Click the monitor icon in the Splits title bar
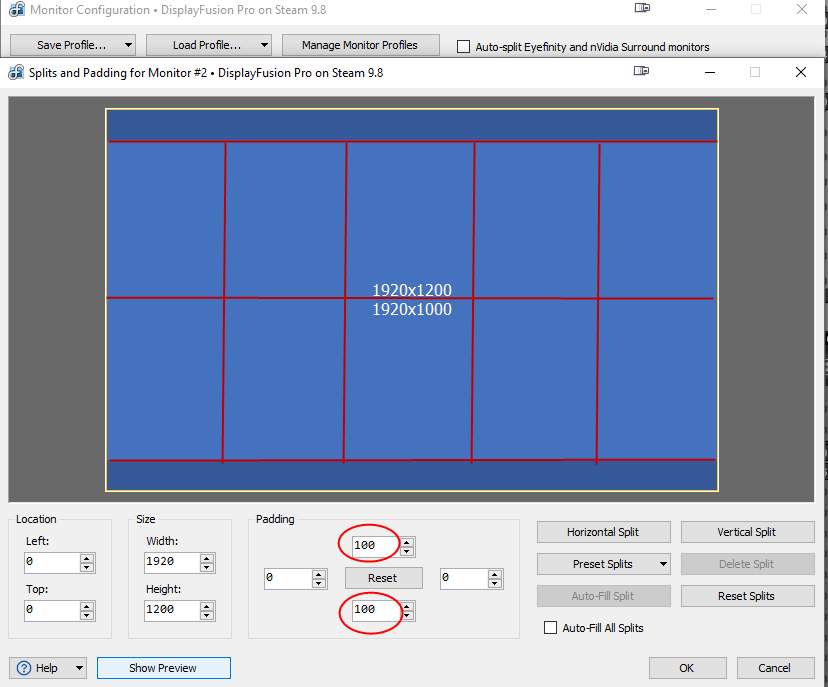This screenshot has width=828, height=687. tap(641, 72)
